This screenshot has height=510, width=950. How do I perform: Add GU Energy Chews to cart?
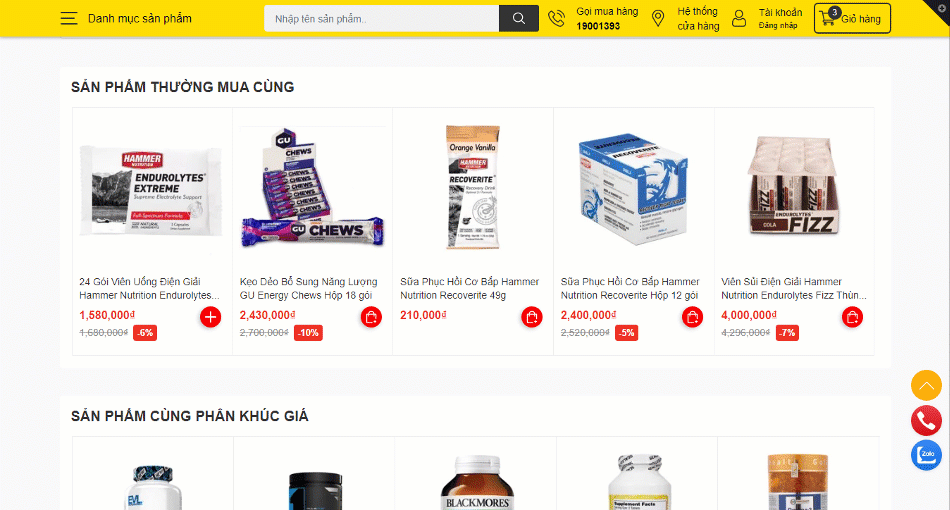pos(371,317)
